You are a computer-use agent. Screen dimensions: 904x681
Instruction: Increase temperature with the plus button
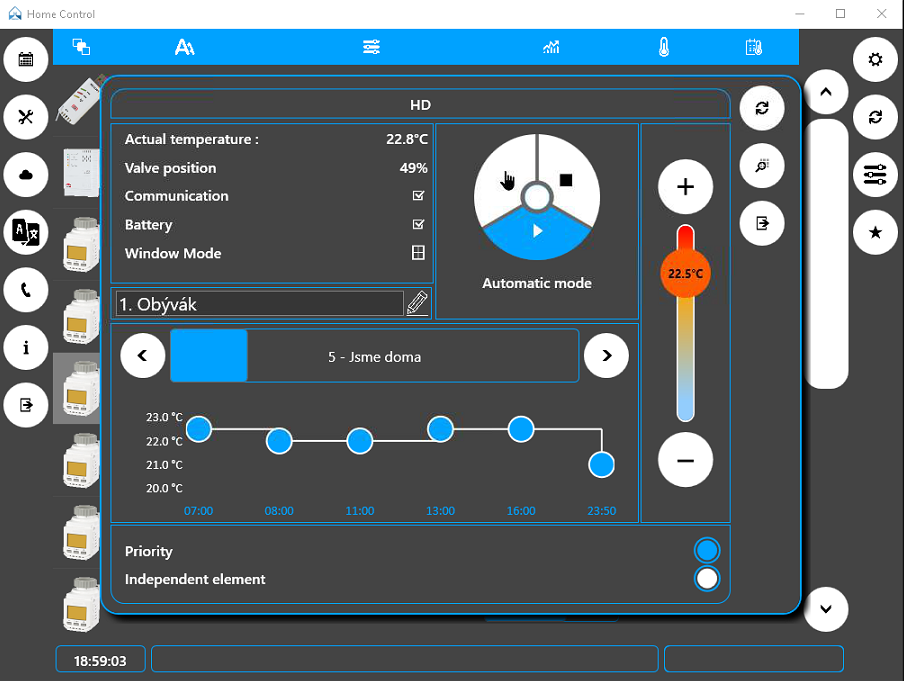(x=685, y=187)
